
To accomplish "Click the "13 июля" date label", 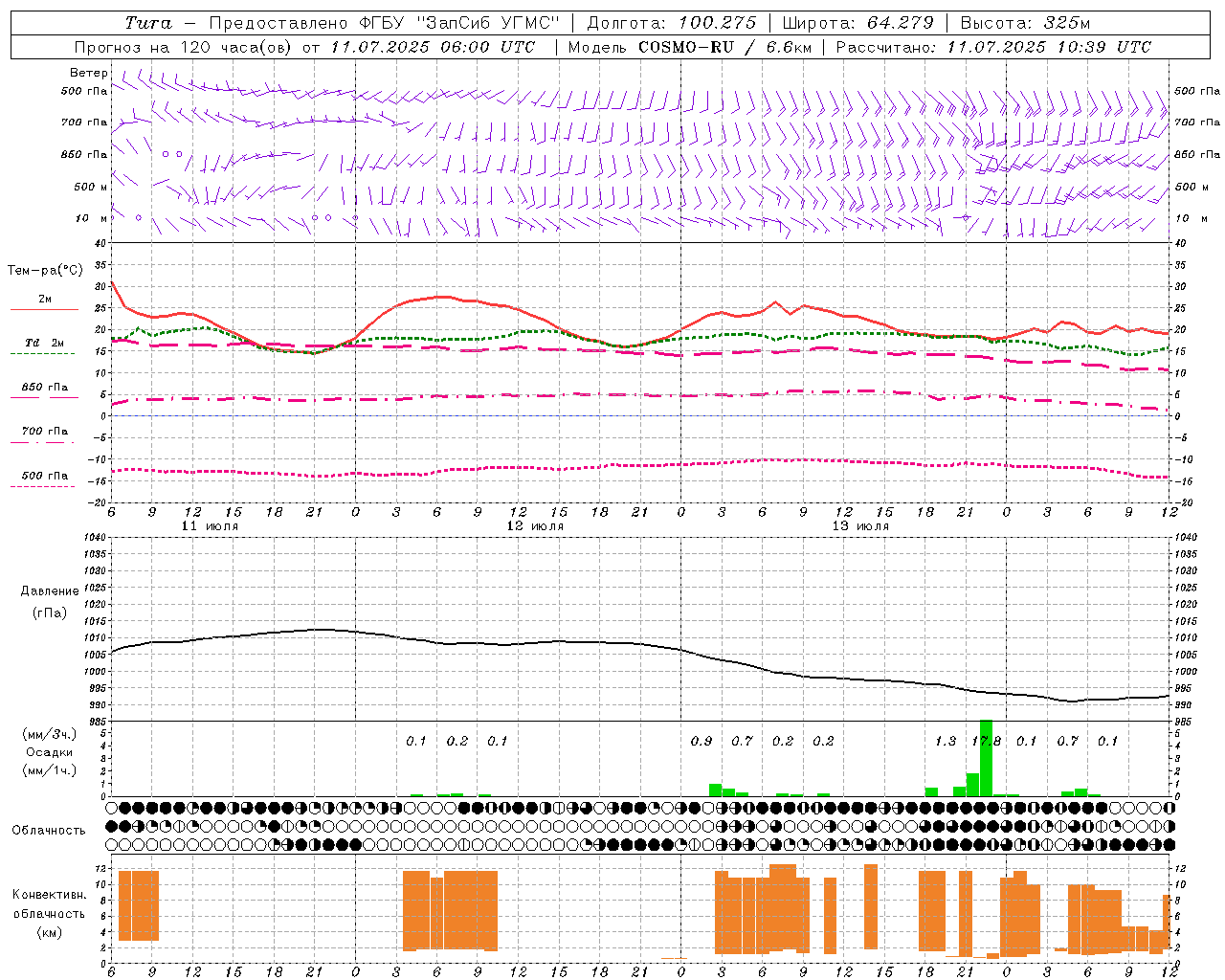I will (x=860, y=526).
